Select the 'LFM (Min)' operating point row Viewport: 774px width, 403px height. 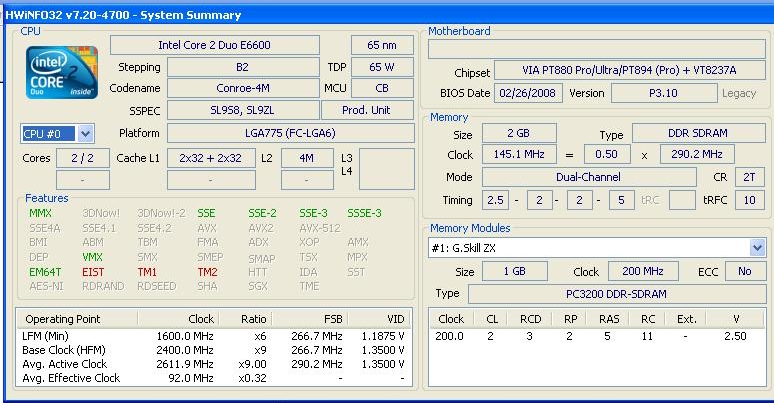214,336
